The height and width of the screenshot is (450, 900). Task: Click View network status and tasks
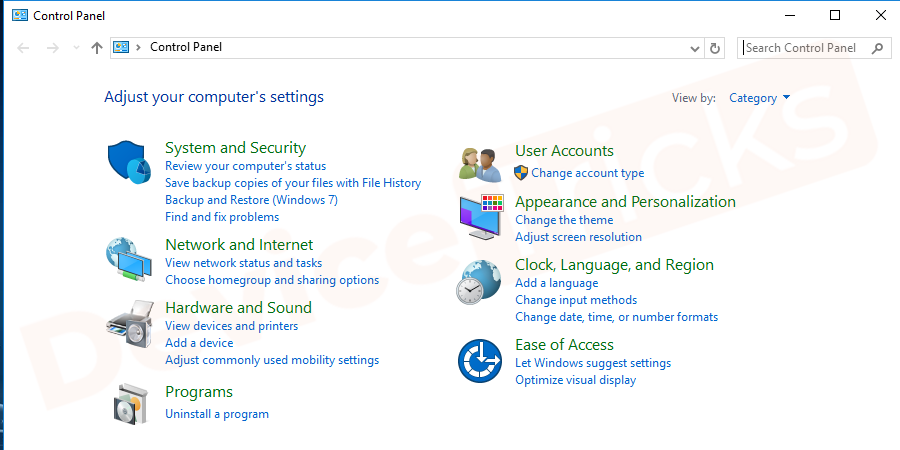243,263
